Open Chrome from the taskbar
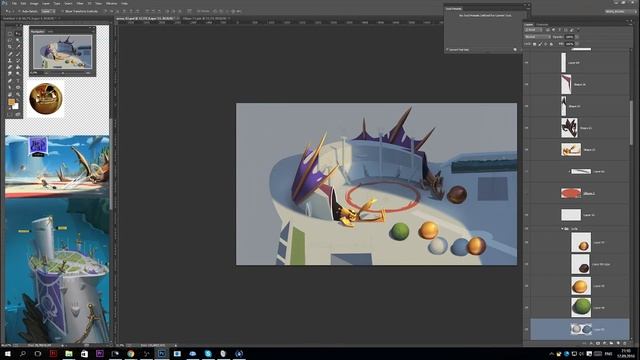The image size is (640, 360). [131, 353]
